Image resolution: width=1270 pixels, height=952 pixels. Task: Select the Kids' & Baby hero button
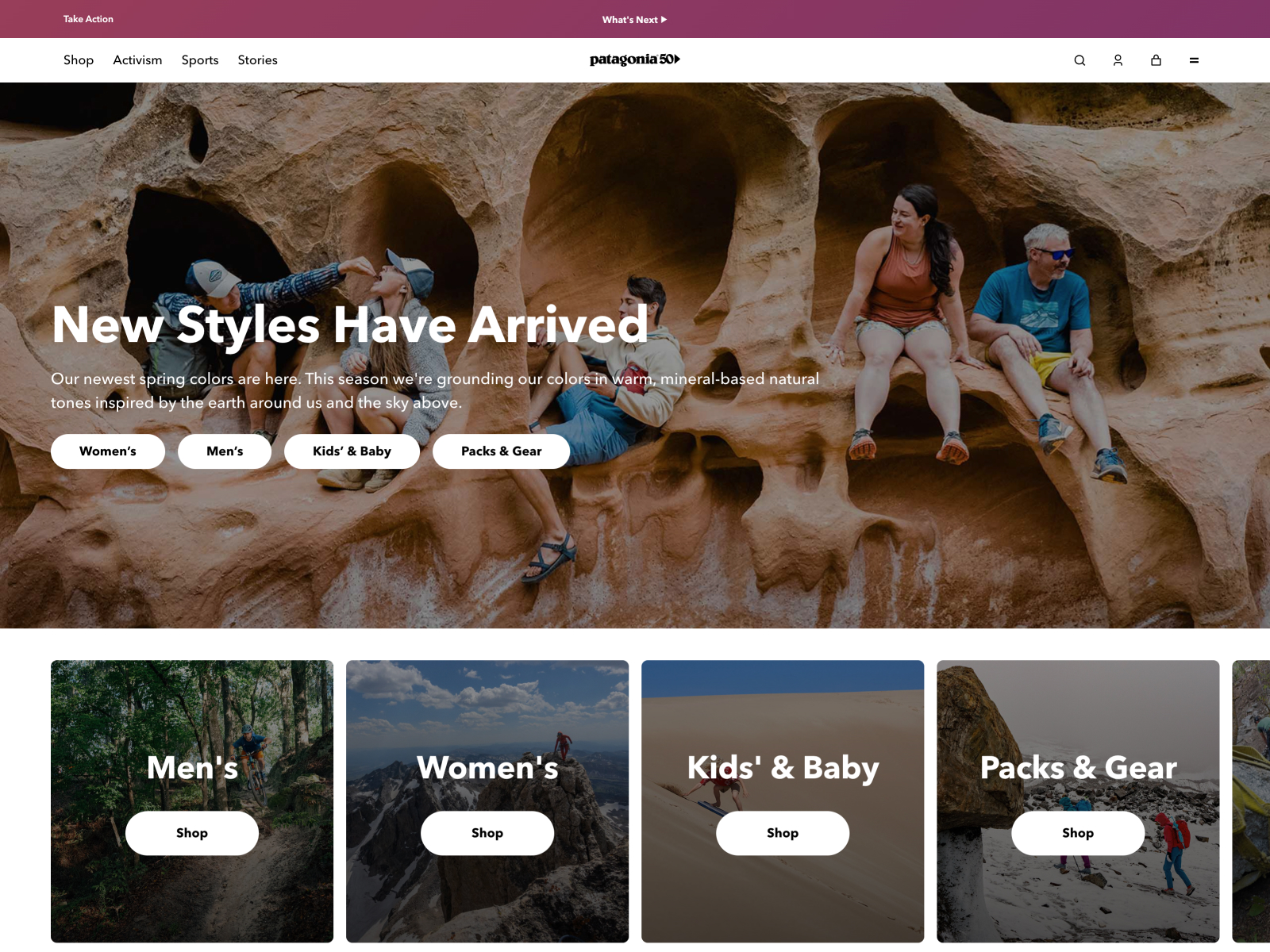pyautogui.click(x=352, y=451)
